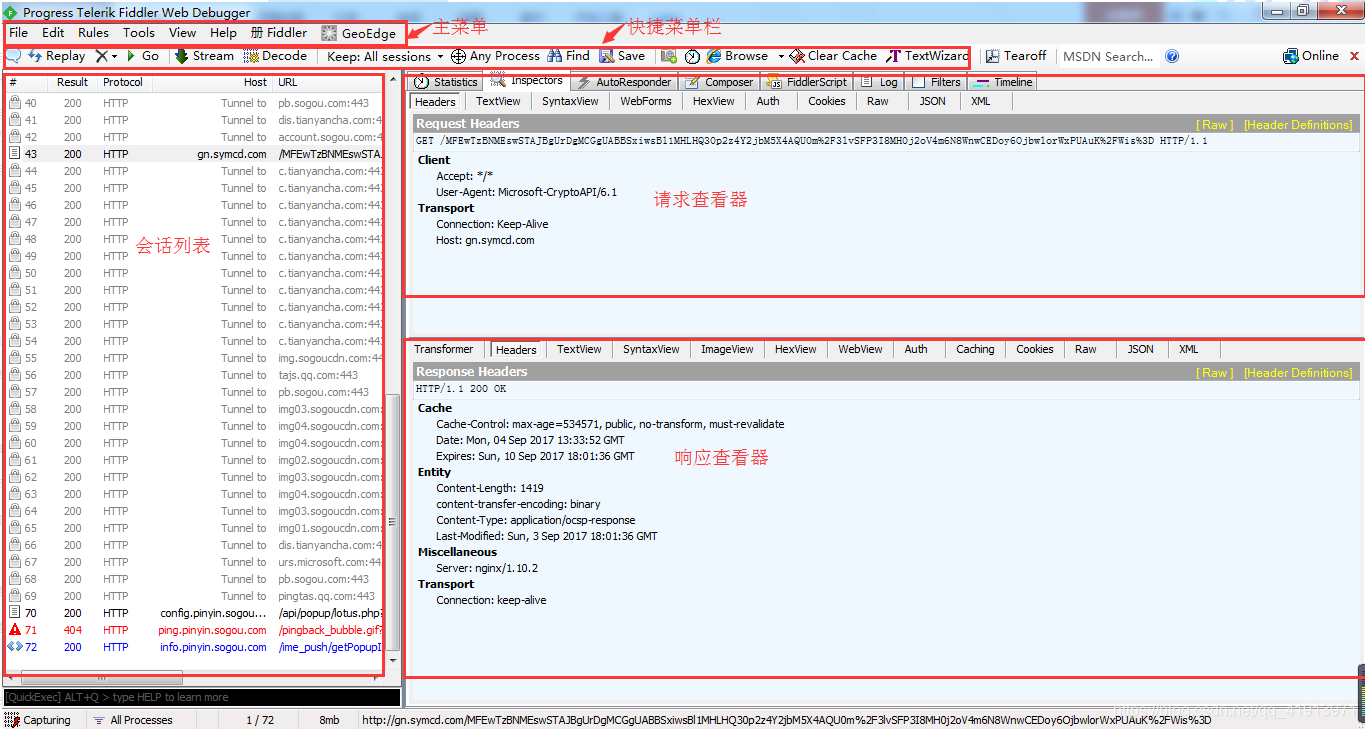Select session 72 info.pinyin.sogou.com

click(195, 647)
